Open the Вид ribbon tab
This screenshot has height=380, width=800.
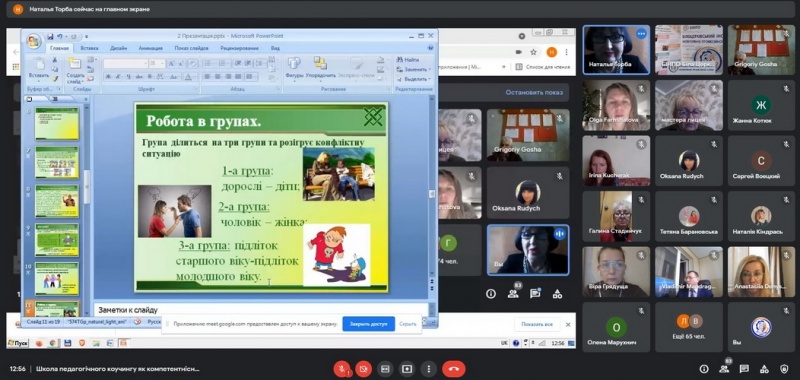pos(275,48)
